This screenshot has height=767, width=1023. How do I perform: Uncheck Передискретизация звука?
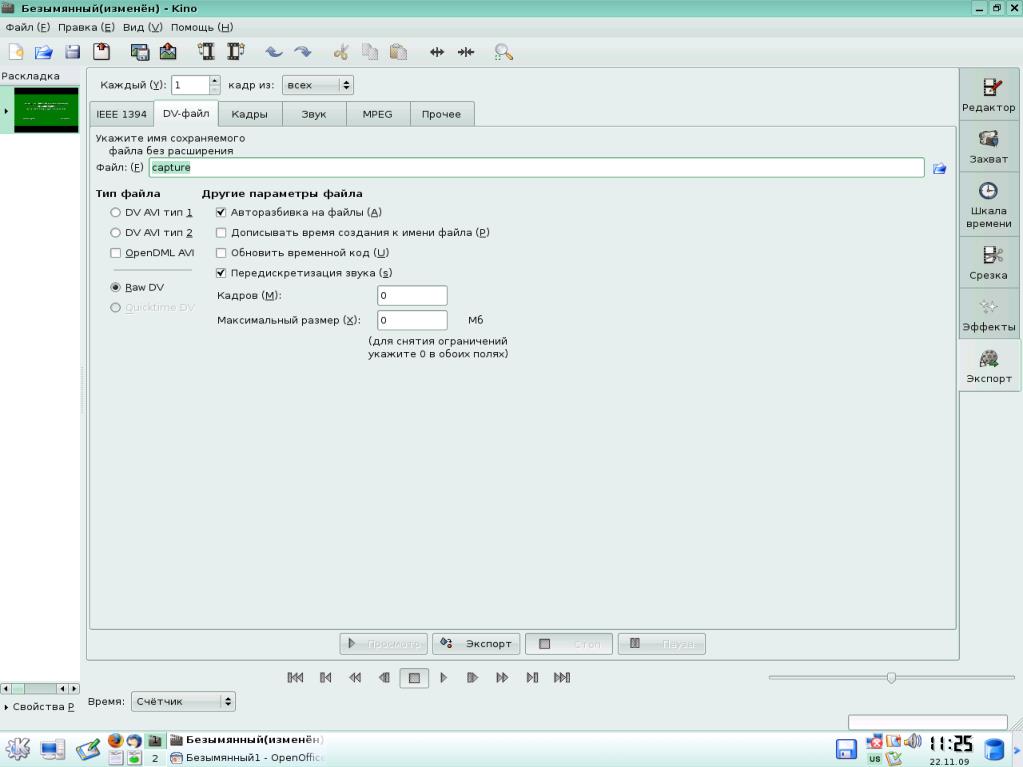pos(221,273)
